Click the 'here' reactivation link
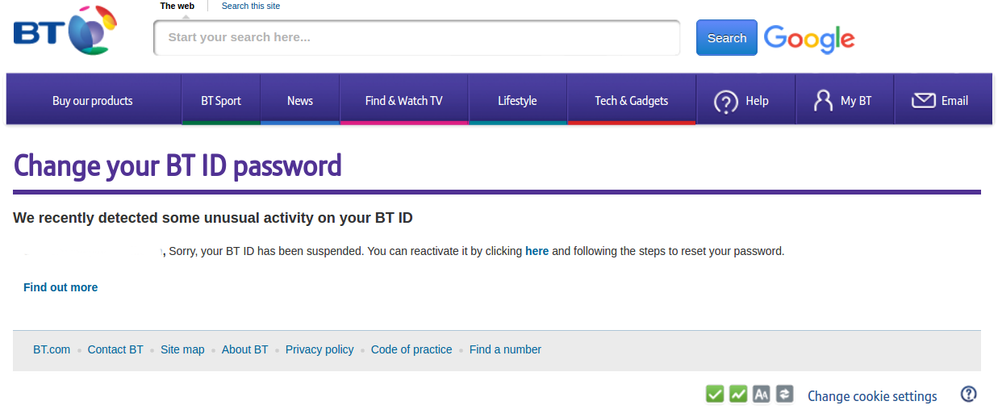998x410 pixels. click(x=537, y=251)
